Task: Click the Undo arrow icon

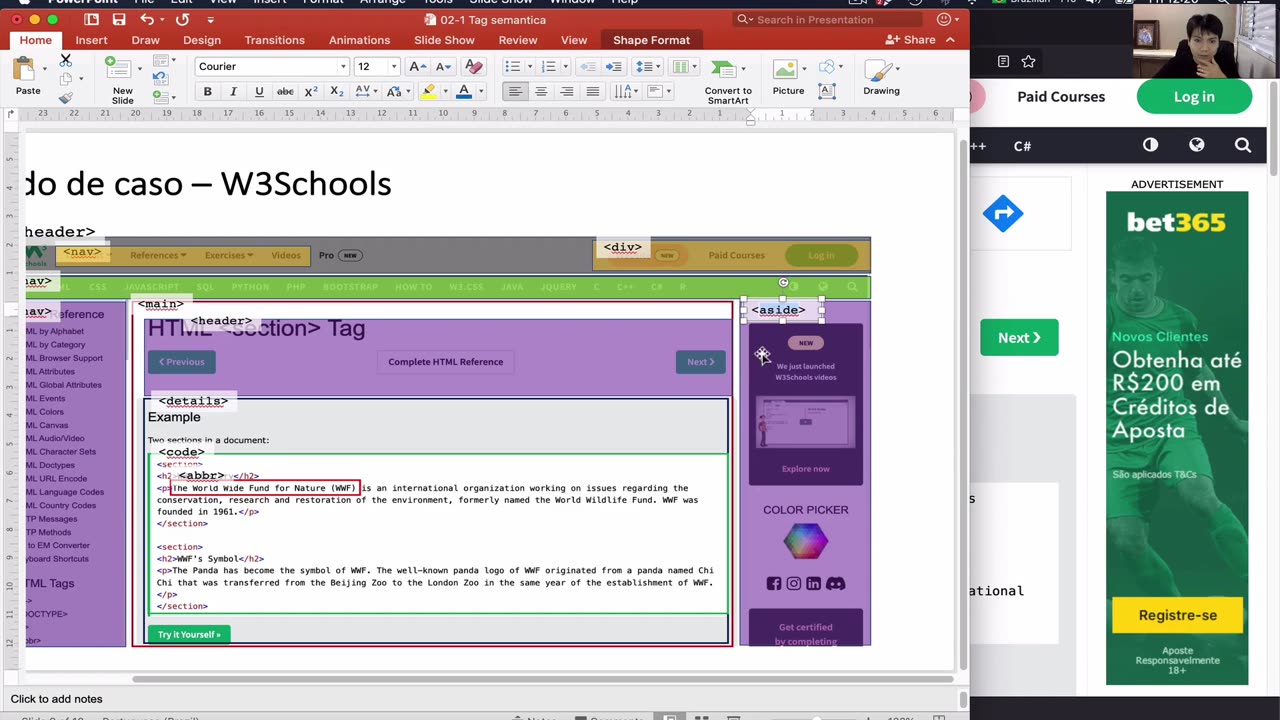Action: click(x=147, y=19)
